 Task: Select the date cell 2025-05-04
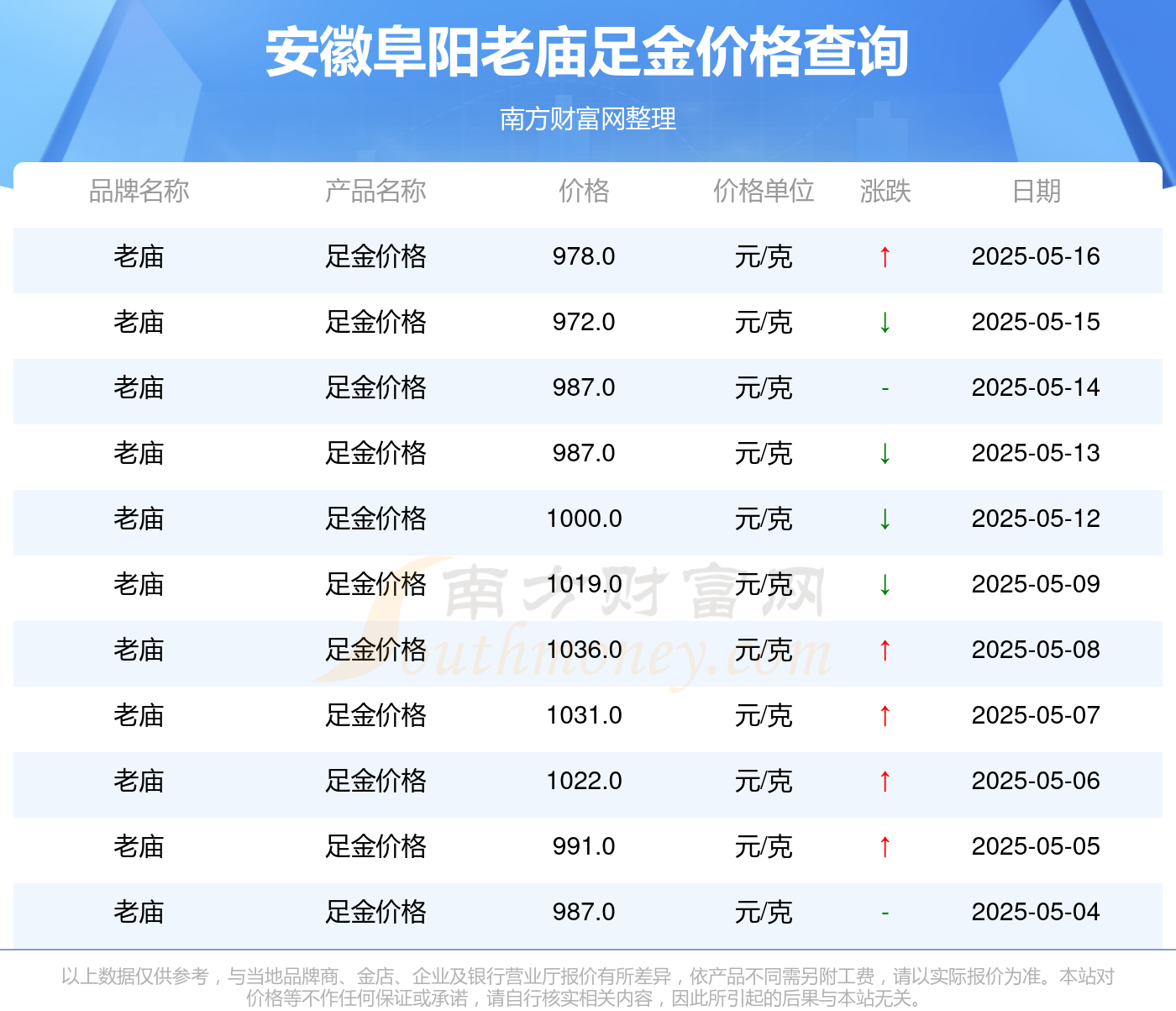coord(1036,912)
